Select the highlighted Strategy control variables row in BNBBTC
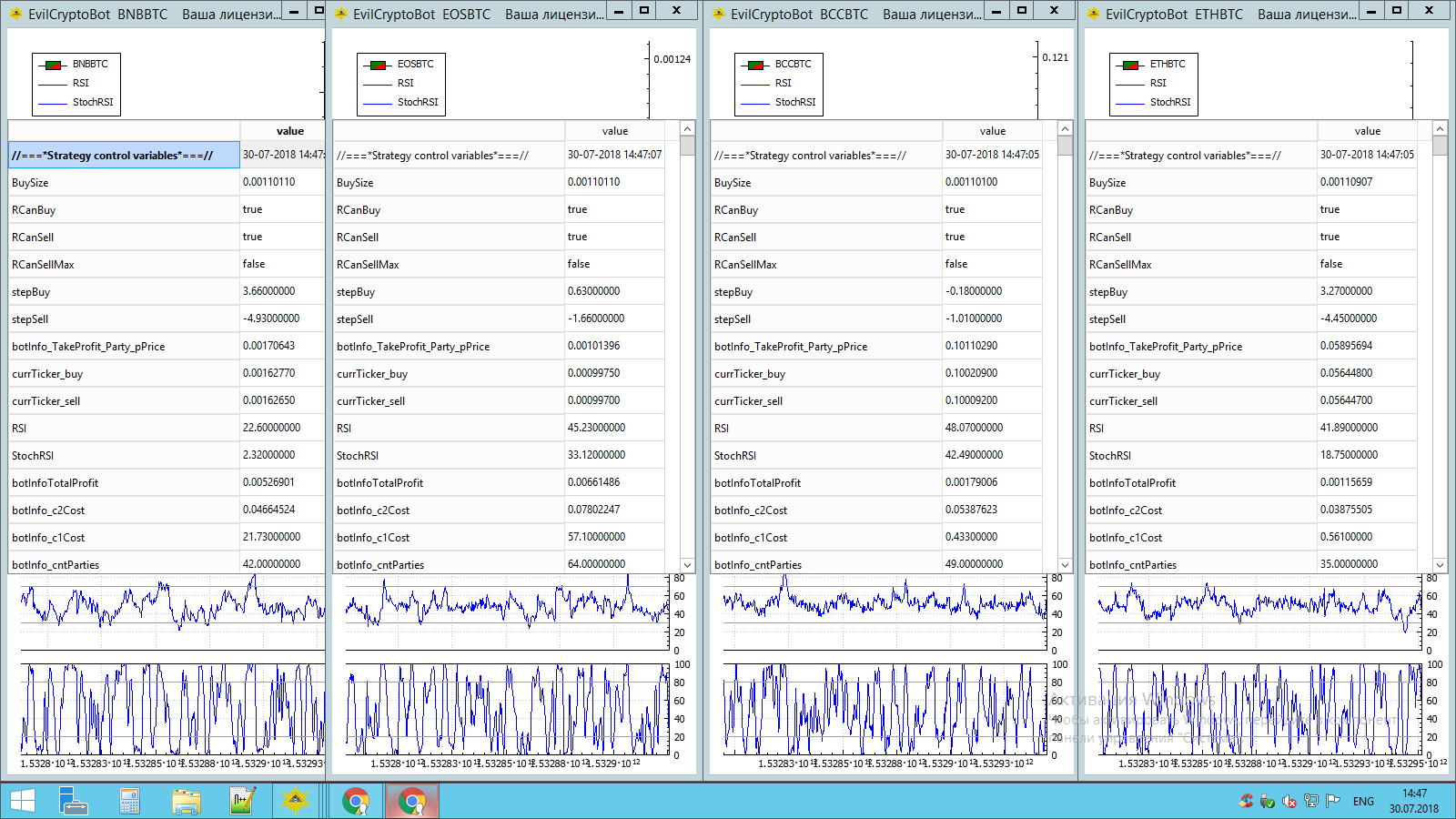 tap(124, 156)
